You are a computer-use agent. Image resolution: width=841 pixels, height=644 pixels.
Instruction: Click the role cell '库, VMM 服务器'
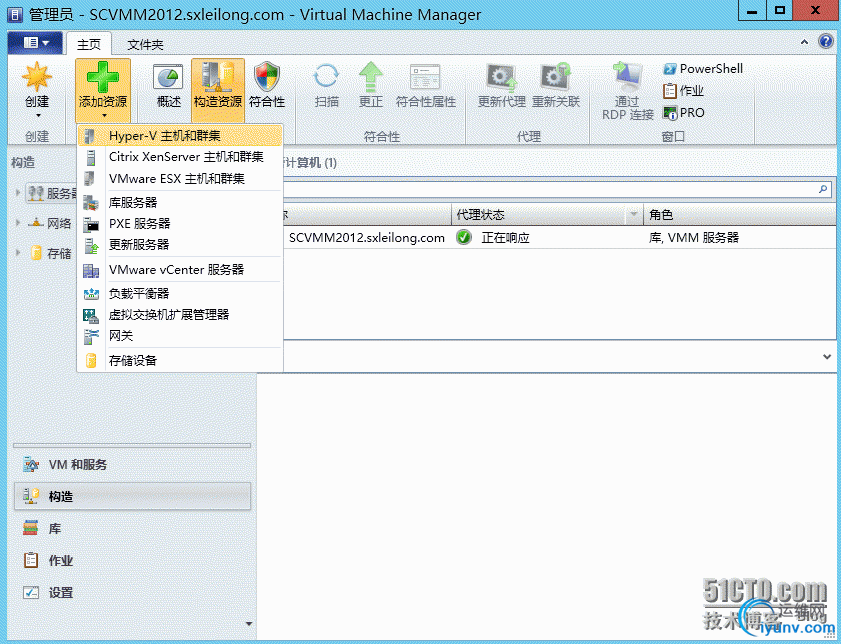coord(694,238)
